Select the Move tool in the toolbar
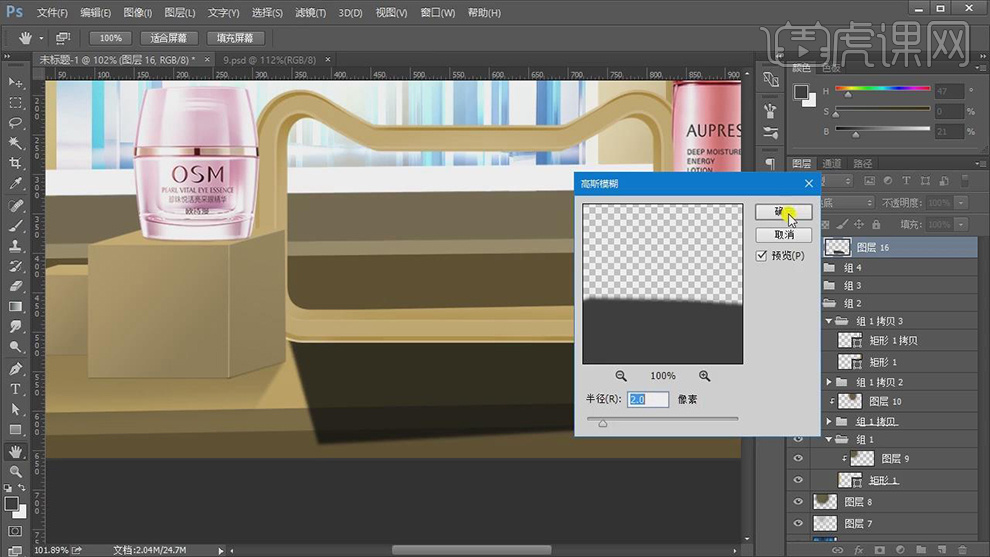The height and width of the screenshot is (557, 990). coord(15,82)
